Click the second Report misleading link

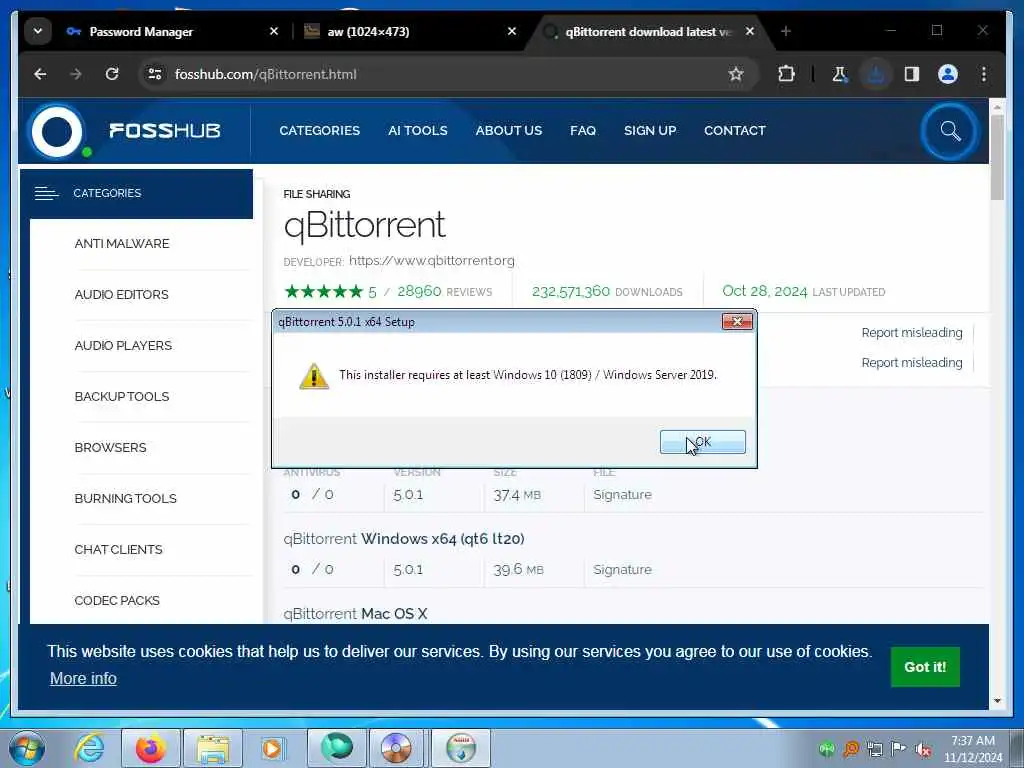tap(912, 362)
